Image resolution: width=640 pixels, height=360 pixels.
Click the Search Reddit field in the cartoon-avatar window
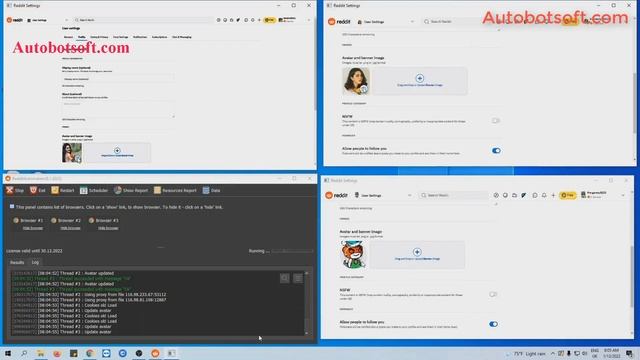tap(453, 196)
